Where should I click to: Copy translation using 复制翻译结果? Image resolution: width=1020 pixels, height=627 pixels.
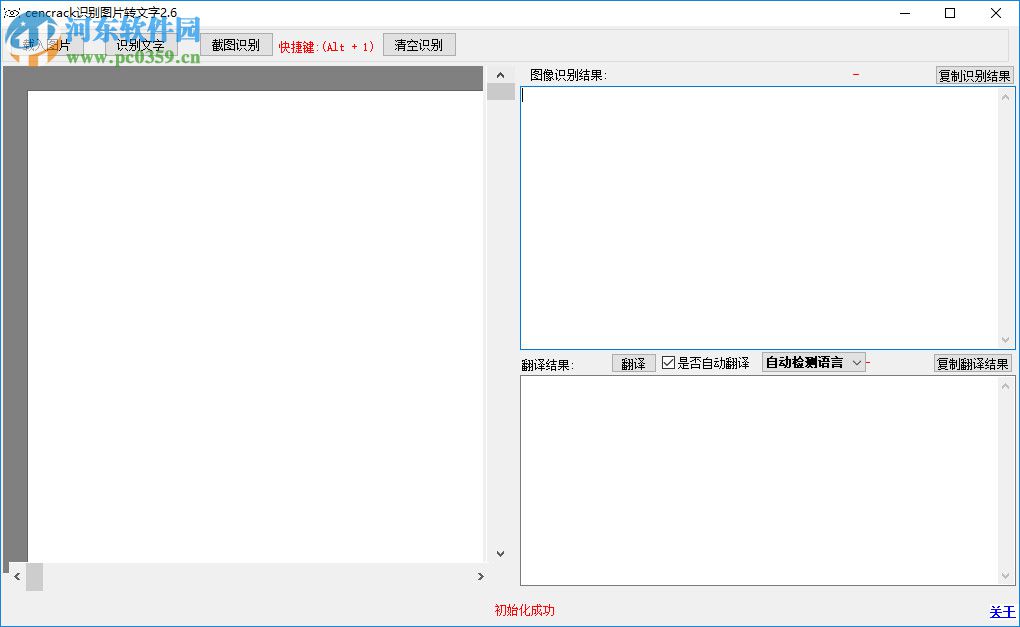pyautogui.click(x=972, y=363)
